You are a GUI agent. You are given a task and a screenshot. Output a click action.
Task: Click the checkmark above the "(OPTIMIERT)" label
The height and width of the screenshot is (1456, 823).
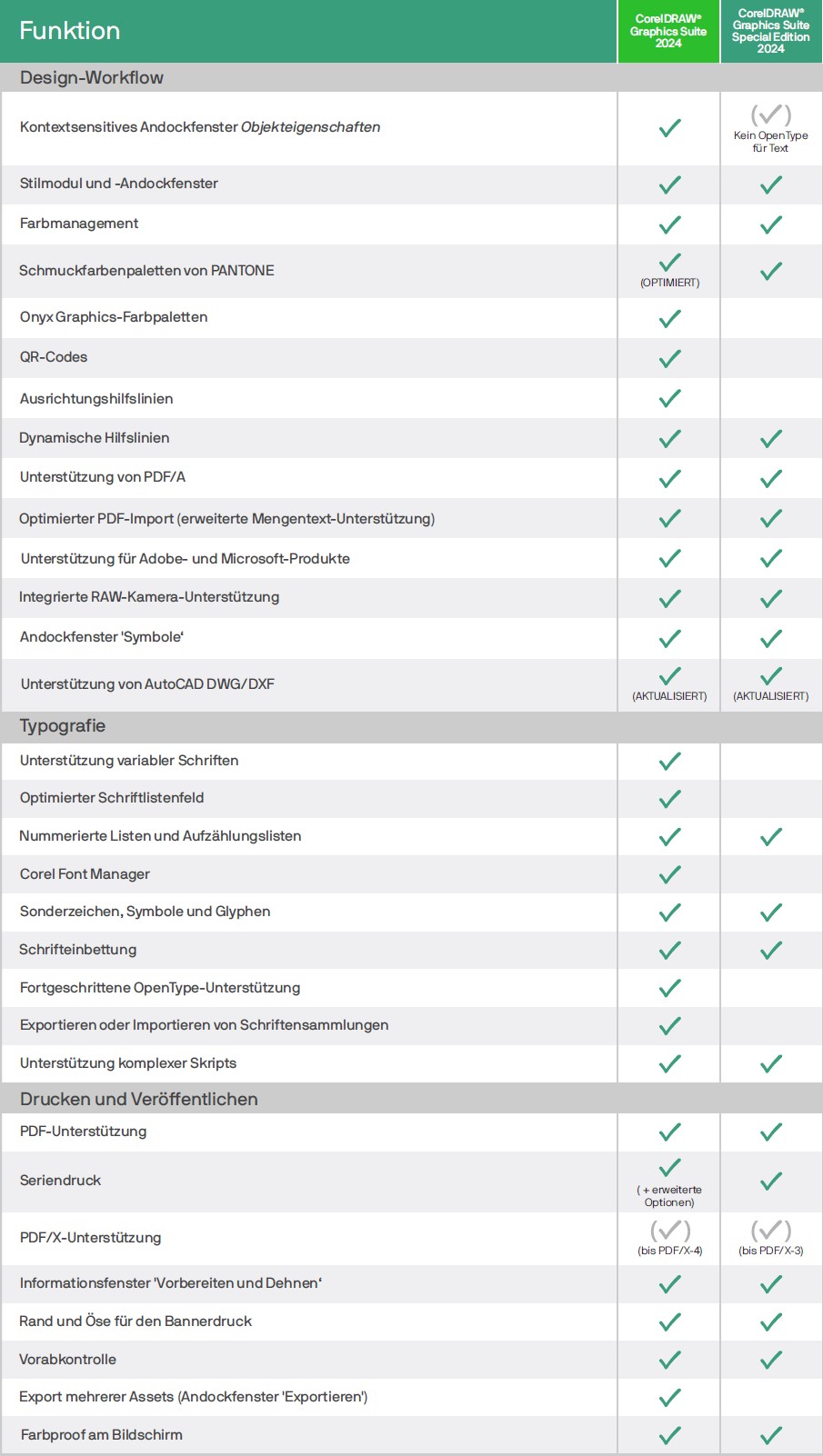[x=669, y=263]
